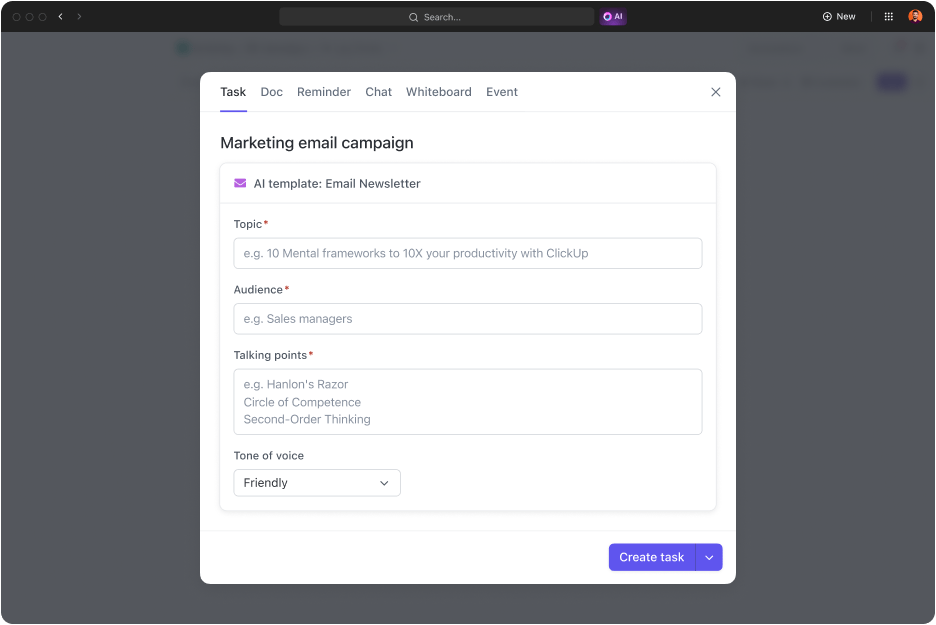The width and height of the screenshot is (936, 625).
Task: Select the Whiteboard tab
Action: [438, 92]
